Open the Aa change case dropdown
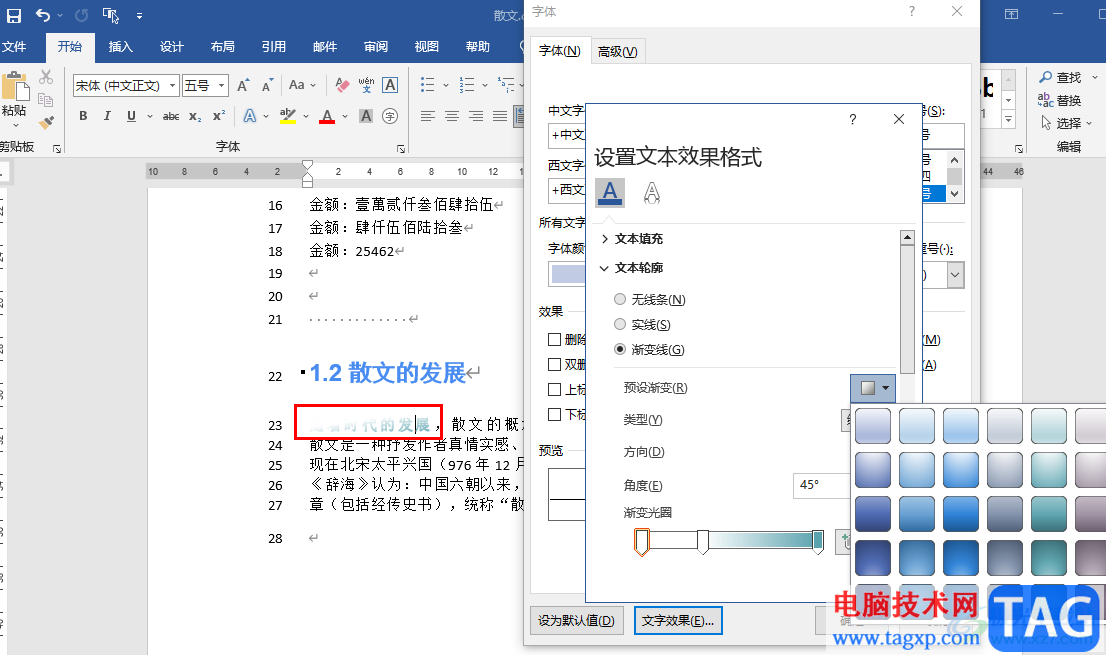This screenshot has height=655, width=1106. [x=303, y=85]
